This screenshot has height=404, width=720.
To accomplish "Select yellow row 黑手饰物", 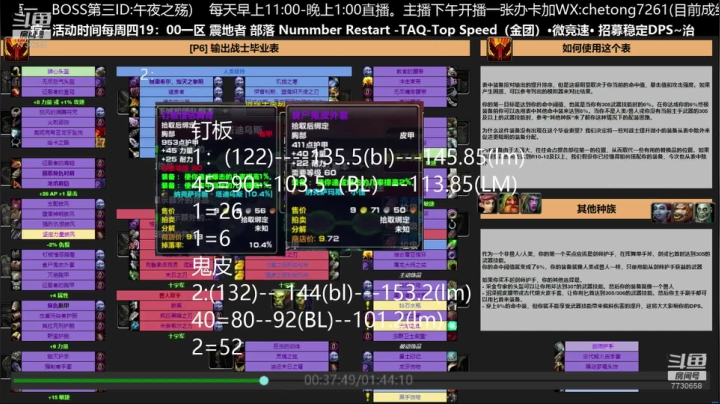I will pyautogui.click(x=410, y=397).
